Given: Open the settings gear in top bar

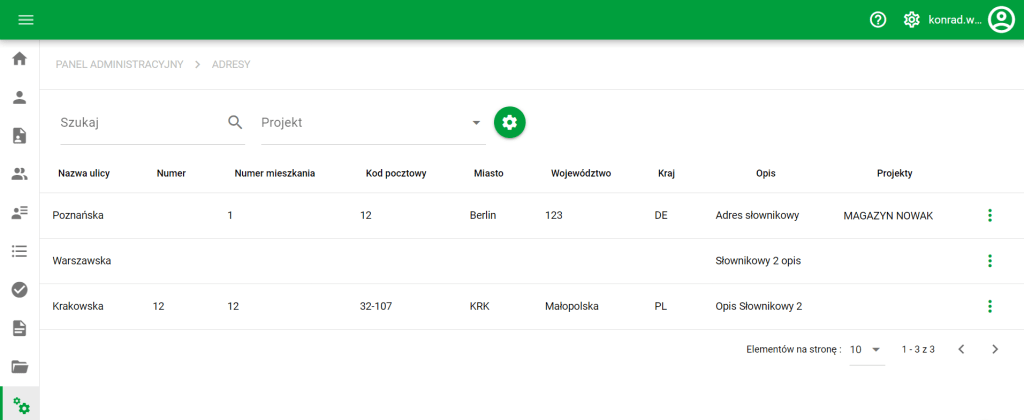Looking at the screenshot, I should (x=911, y=20).
